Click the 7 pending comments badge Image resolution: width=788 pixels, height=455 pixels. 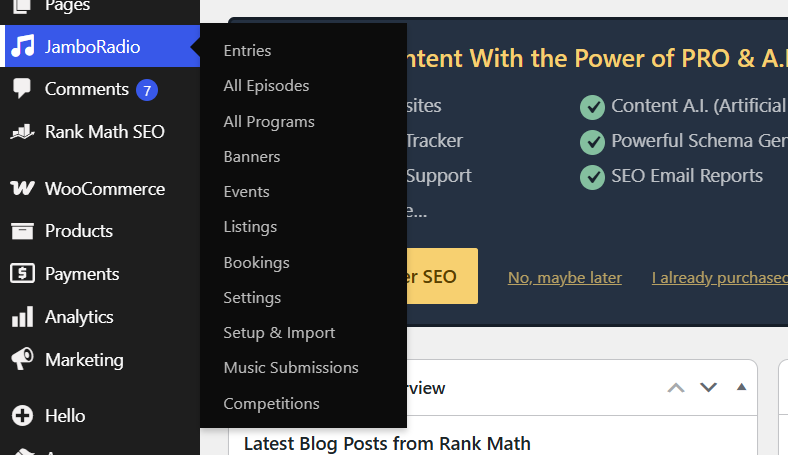coord(147,90)
